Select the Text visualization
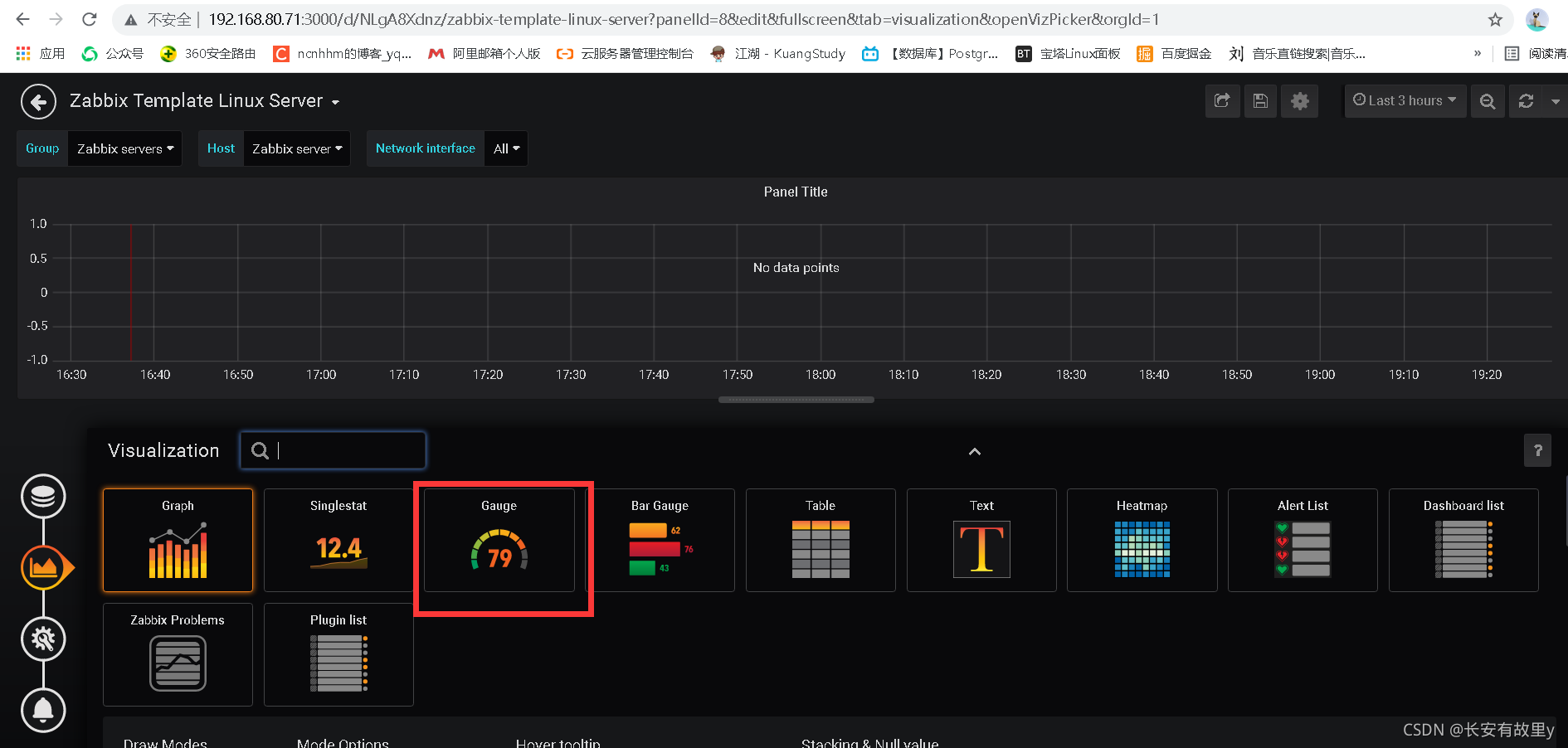 pyautogui.click(x=981, y=540)
